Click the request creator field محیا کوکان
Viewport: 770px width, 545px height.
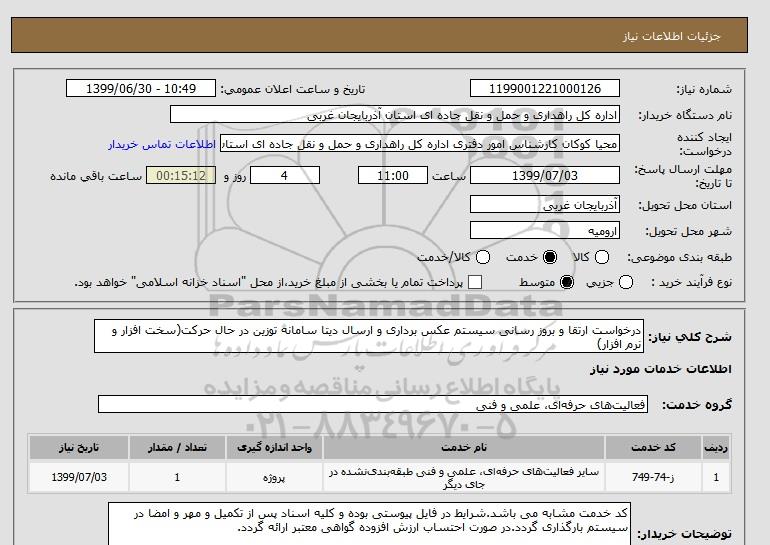420,144
